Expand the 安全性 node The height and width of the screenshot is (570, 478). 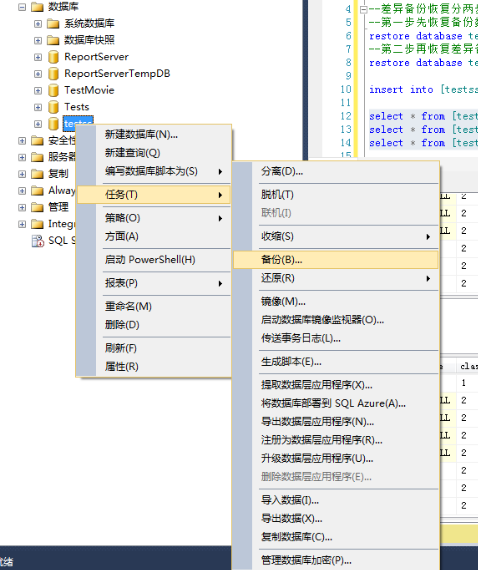[x=22, y=141]
